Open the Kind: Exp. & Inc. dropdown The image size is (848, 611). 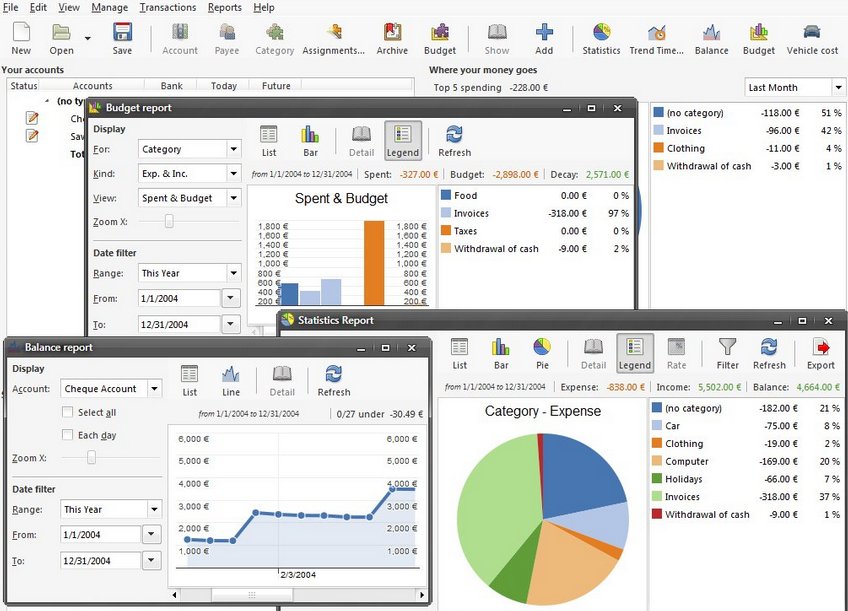(189, 174)
